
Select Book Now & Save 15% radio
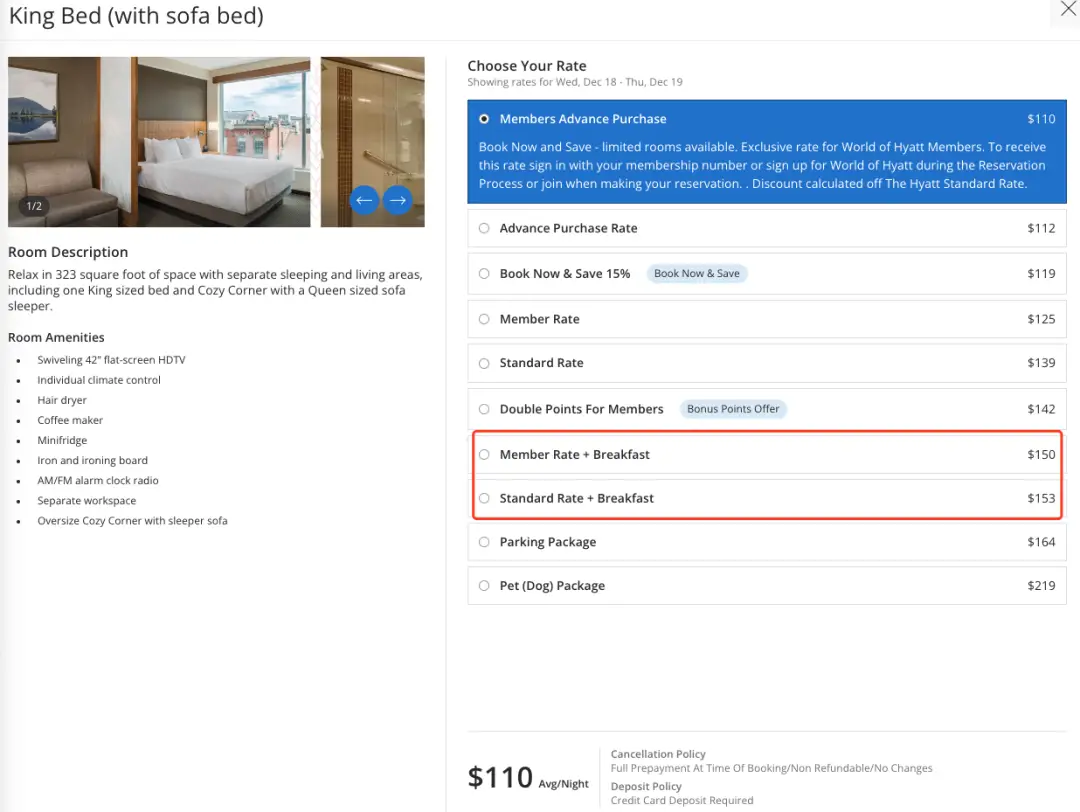click(484, 273)
